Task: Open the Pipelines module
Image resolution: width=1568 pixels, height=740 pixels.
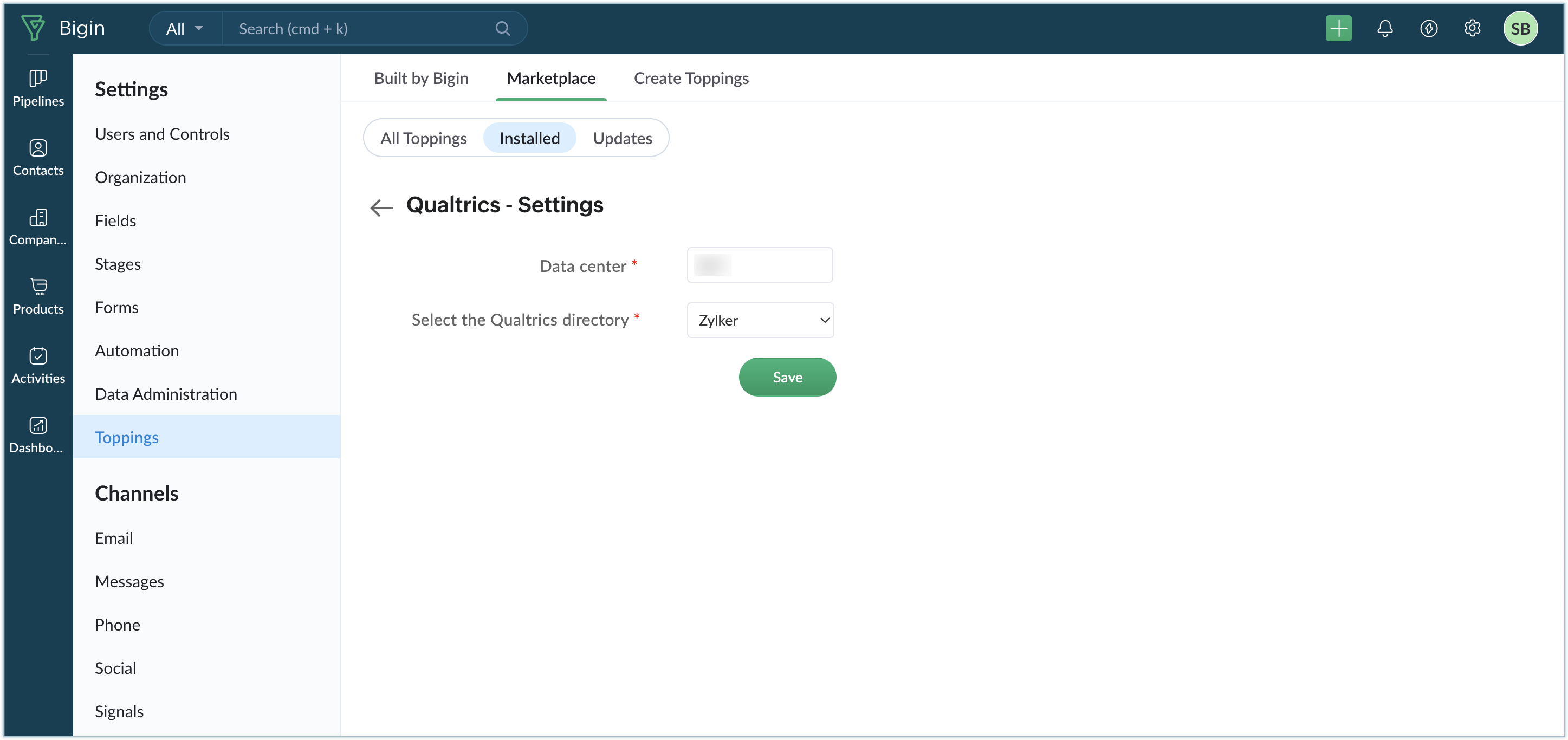Action: 38,89
